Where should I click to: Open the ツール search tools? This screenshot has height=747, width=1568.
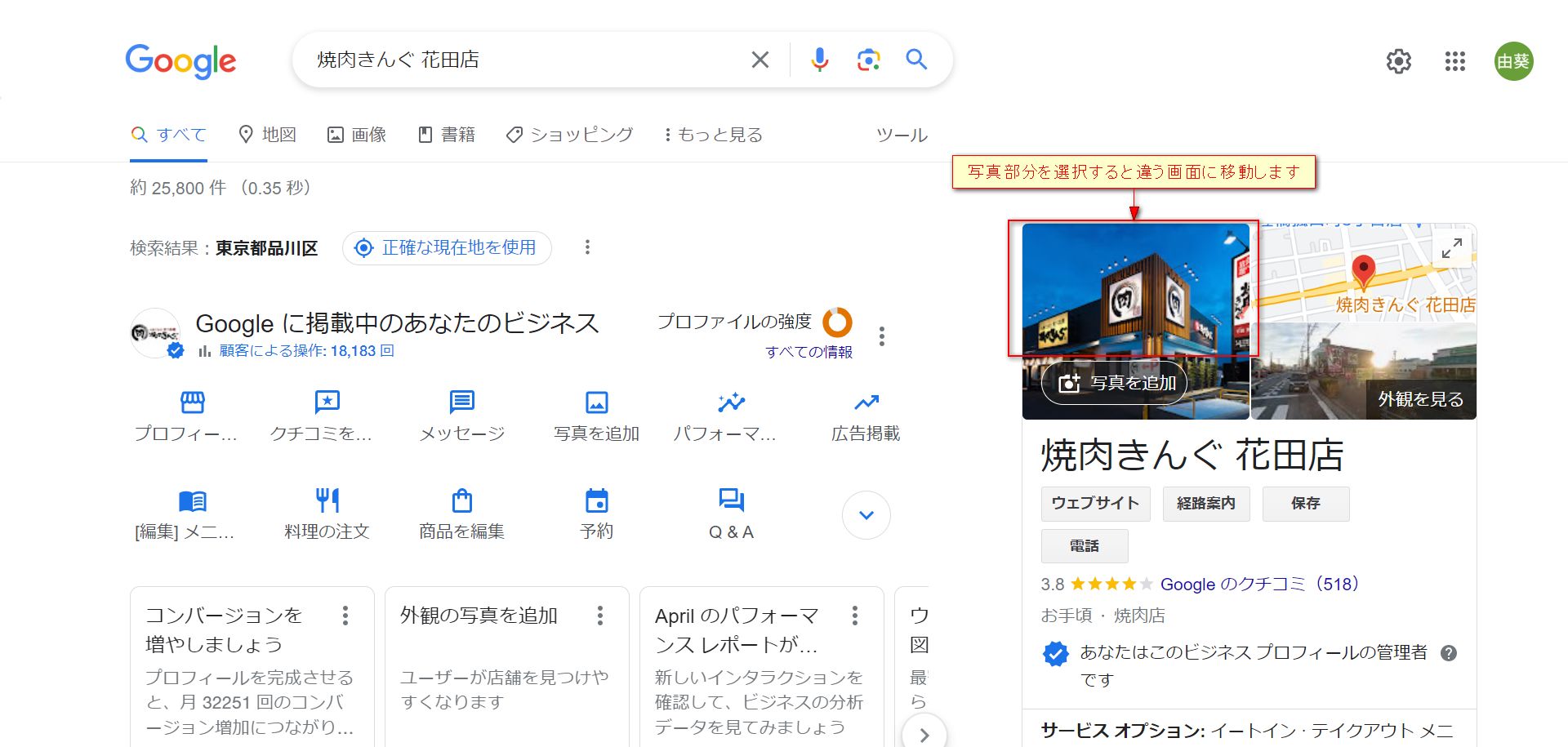pos(902,135)
